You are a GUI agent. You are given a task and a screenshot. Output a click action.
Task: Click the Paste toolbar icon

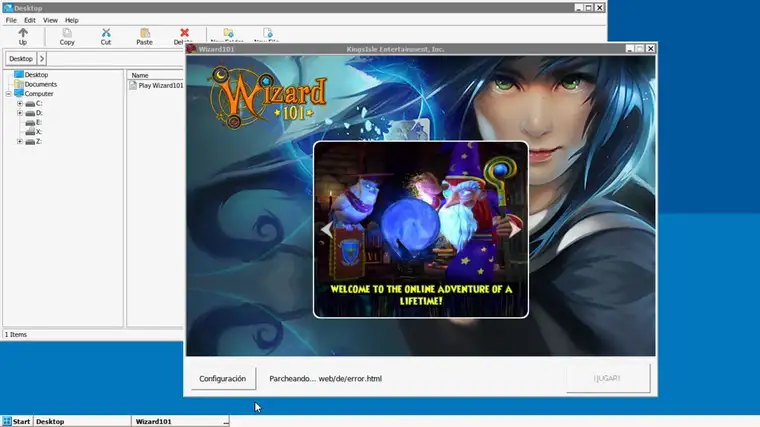tap(144, 33)
